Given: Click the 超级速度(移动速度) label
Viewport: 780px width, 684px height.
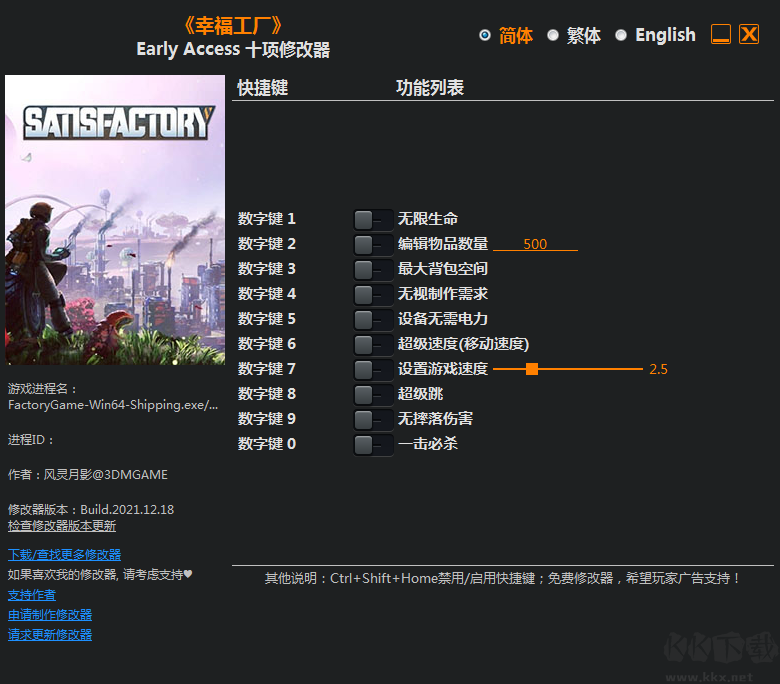Looking at the screenshot, I should 463,344.
